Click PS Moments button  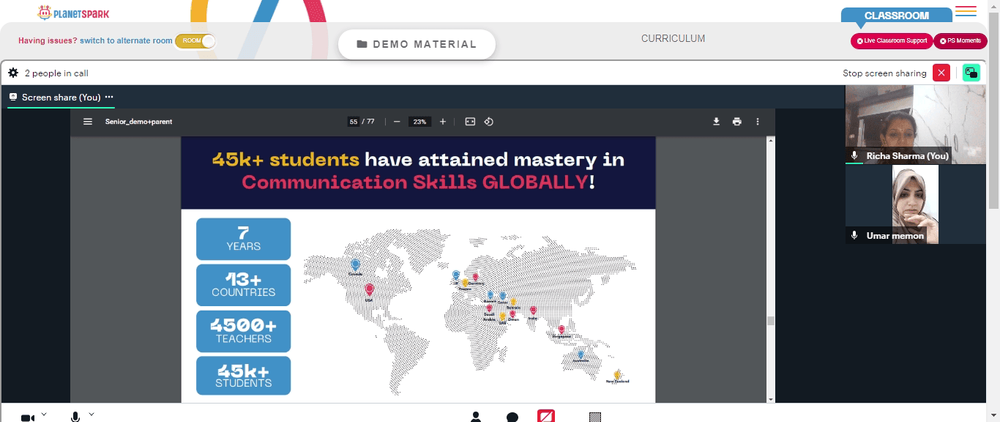click(960, 41)
